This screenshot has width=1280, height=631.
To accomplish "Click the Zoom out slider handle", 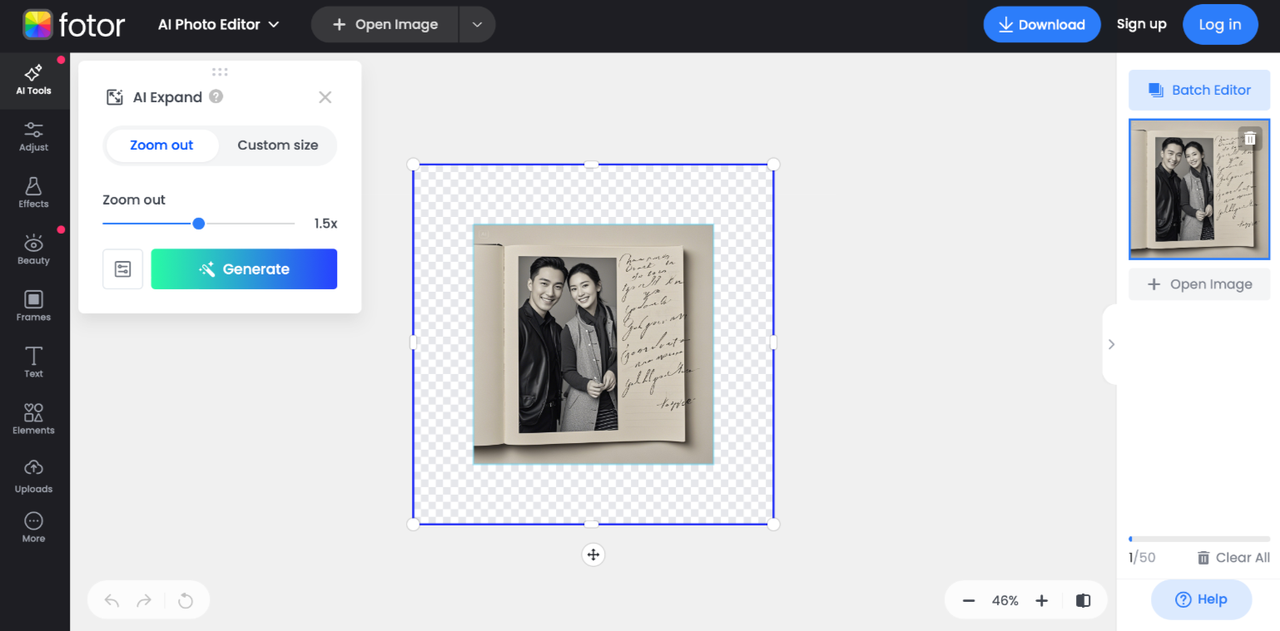I will coord(199,224).
